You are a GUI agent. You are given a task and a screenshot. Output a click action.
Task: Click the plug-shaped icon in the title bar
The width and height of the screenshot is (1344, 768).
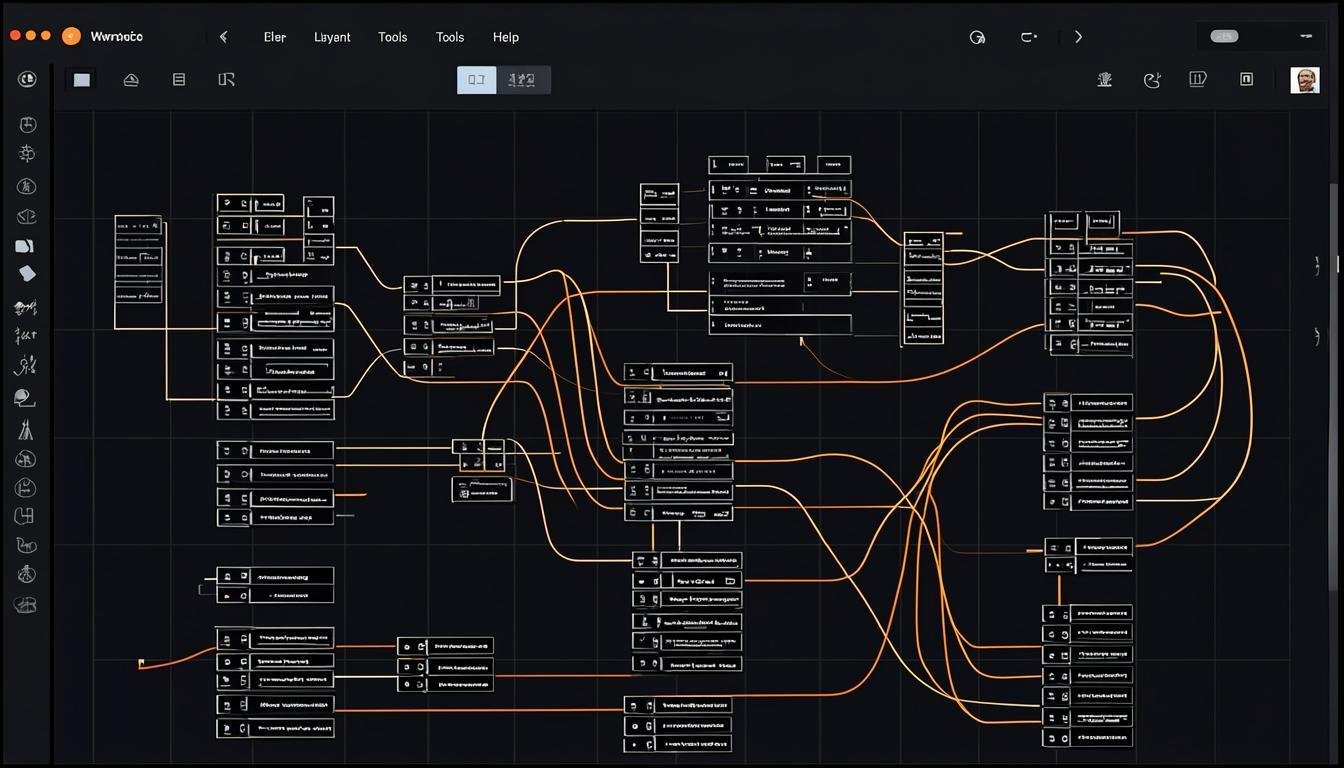click(x=1028, y=37)
